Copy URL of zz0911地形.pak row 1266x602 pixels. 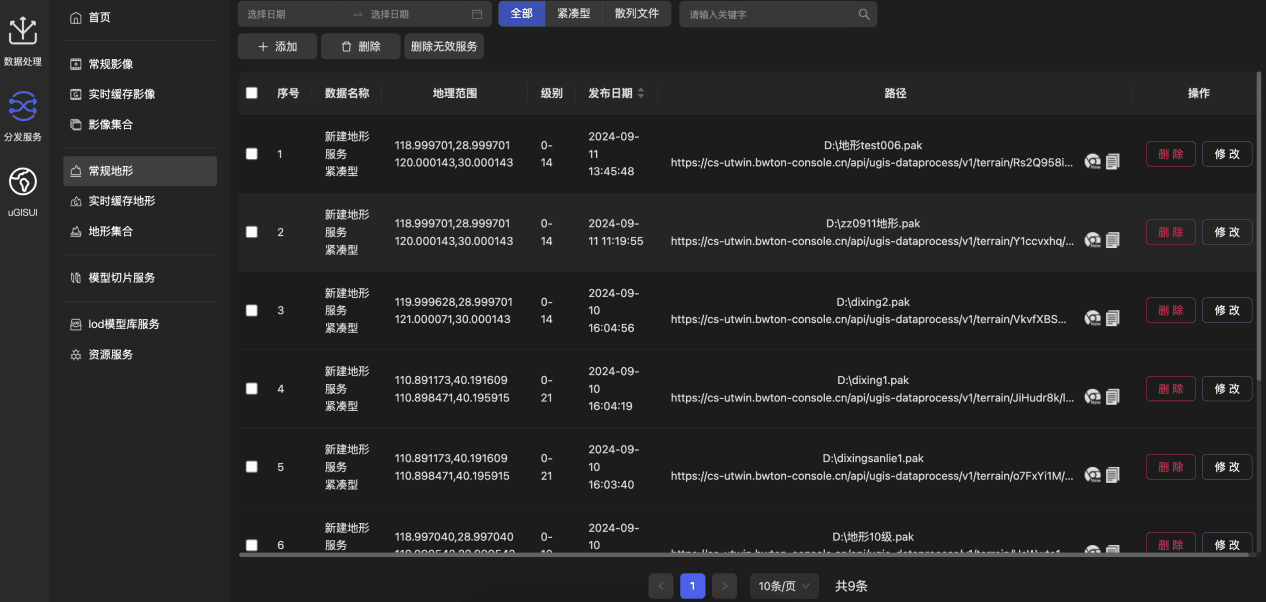coord(1113,240)
